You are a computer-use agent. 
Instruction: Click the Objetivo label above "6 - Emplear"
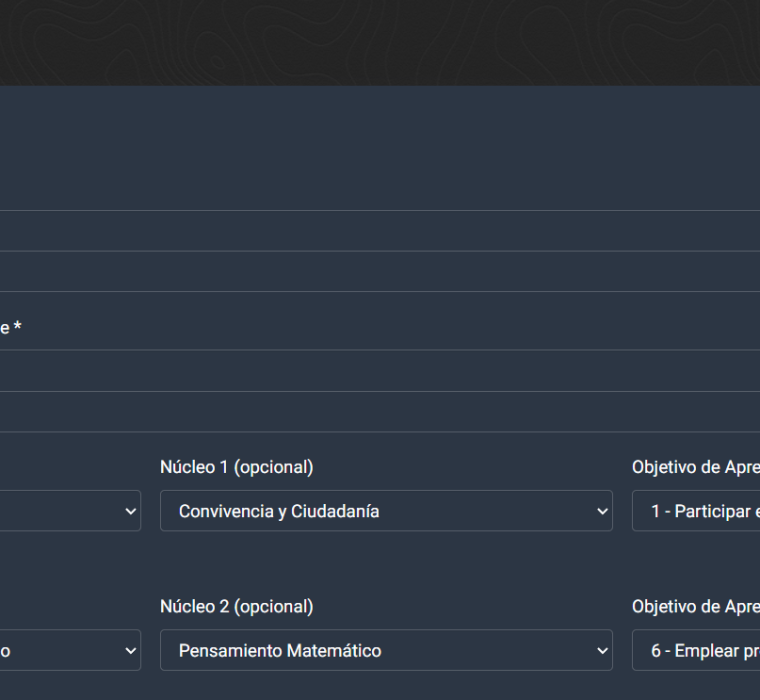point(695,607)
